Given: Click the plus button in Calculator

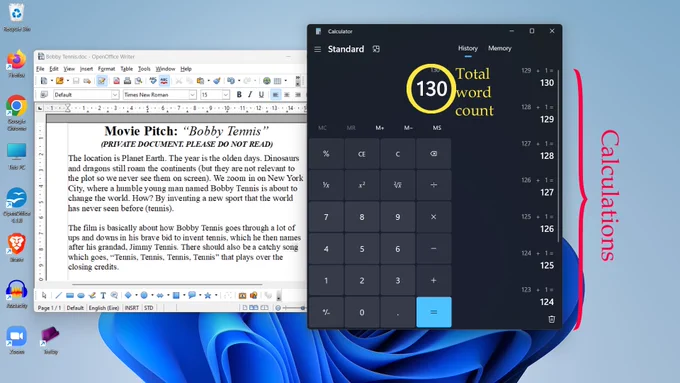Looking at the screenshot, I should click(433, 280).
